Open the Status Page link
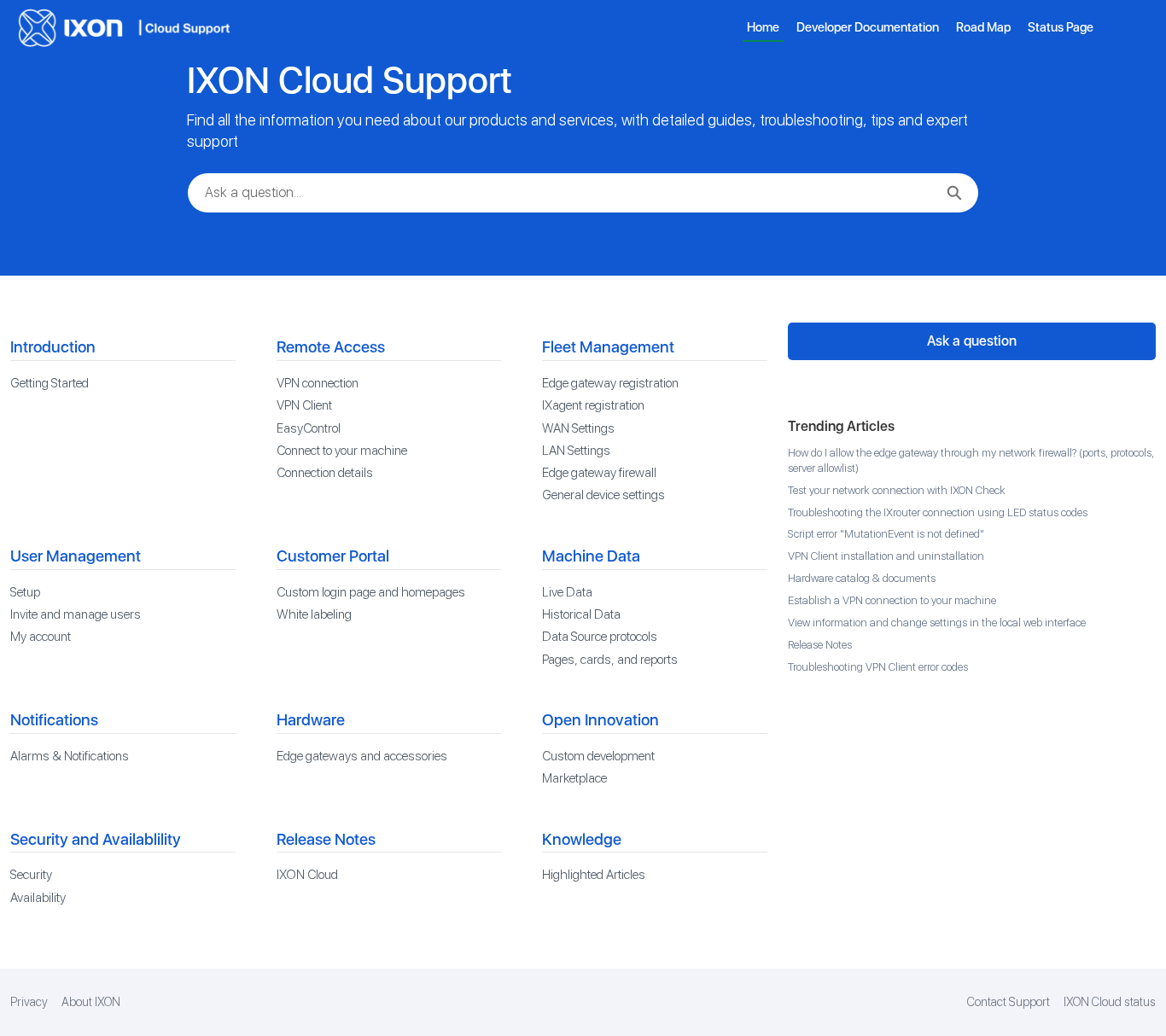 click(1060, 27)
